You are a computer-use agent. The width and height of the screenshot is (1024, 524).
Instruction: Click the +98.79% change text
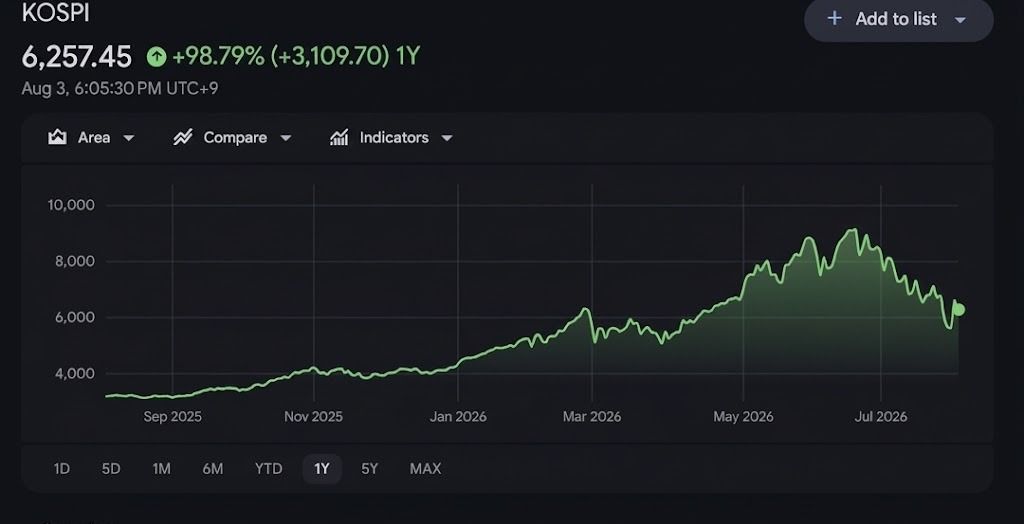[218, 57]
